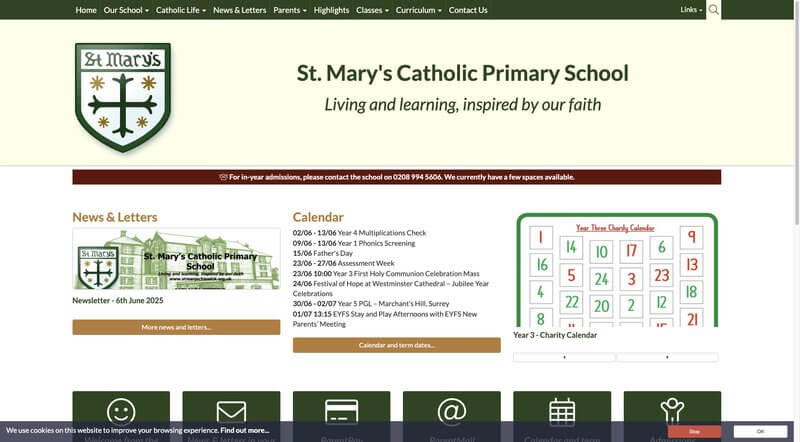Open the Year Three Charity Calendar image
Screen dimensions: 800x442
(x=617, y=270)
